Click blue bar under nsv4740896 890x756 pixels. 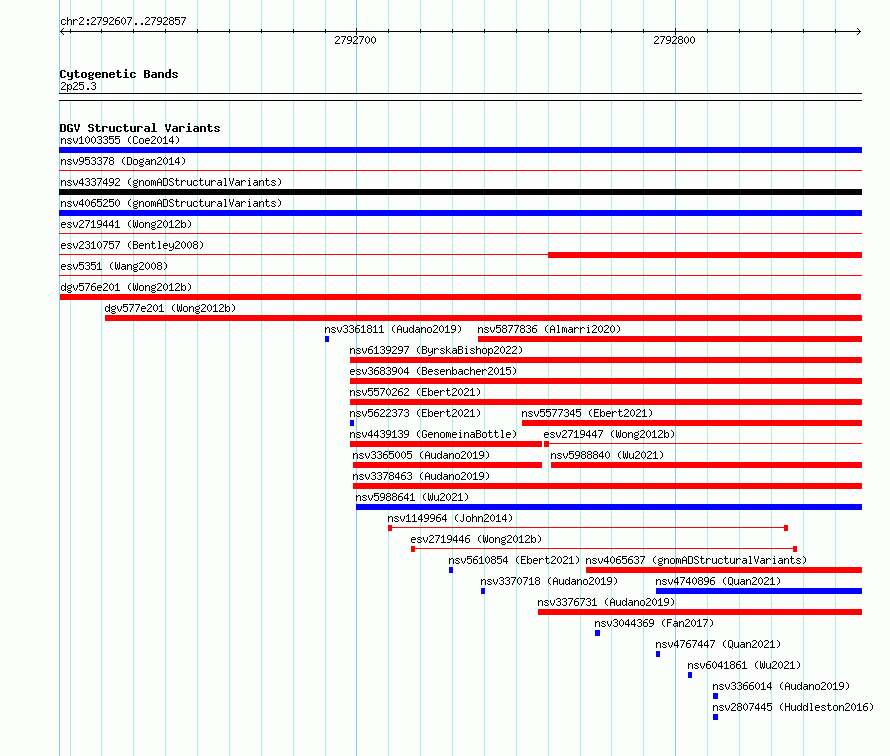pyautogui.click(x=759, y=591)
